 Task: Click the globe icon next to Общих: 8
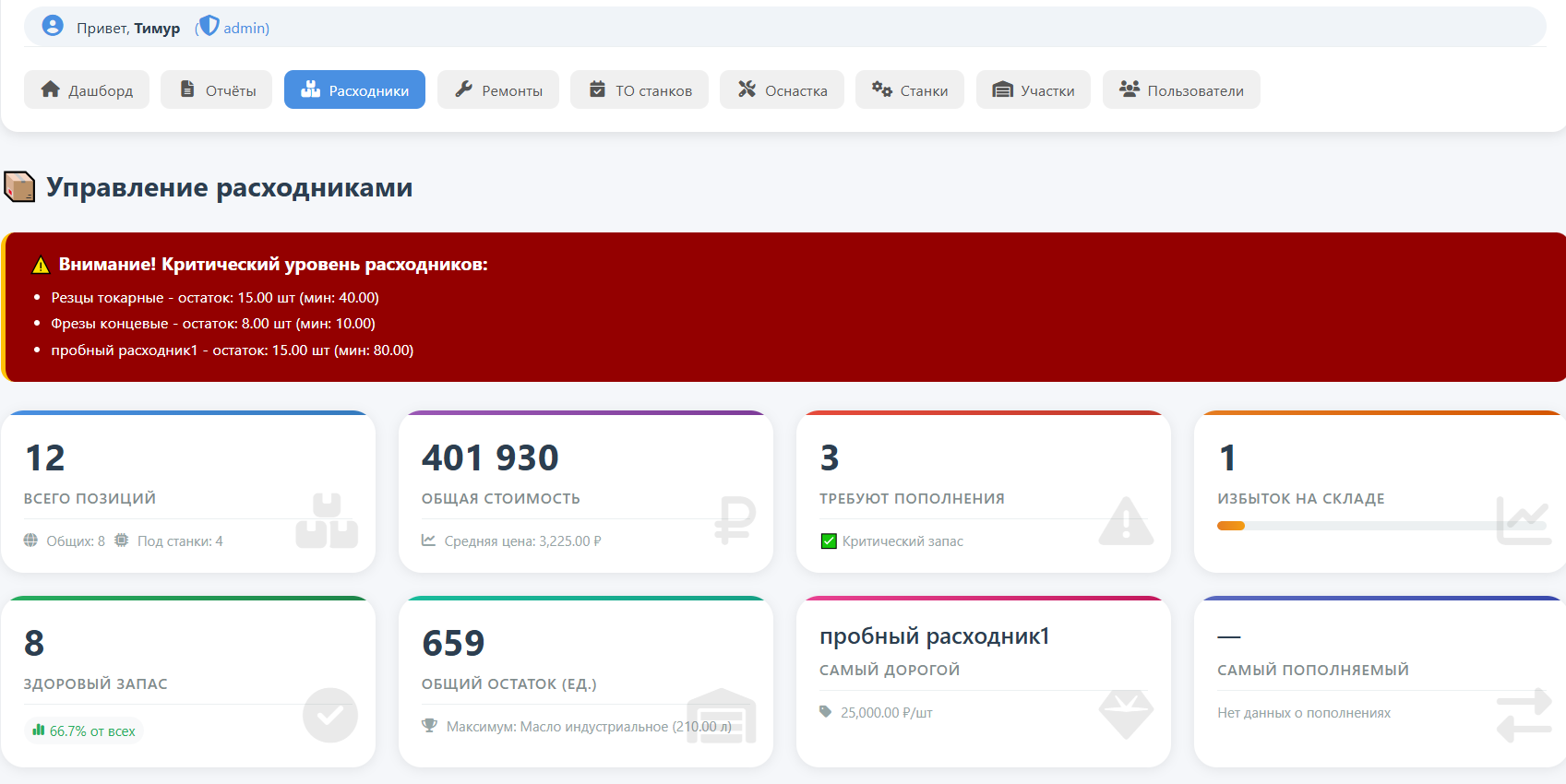point(30,540)
